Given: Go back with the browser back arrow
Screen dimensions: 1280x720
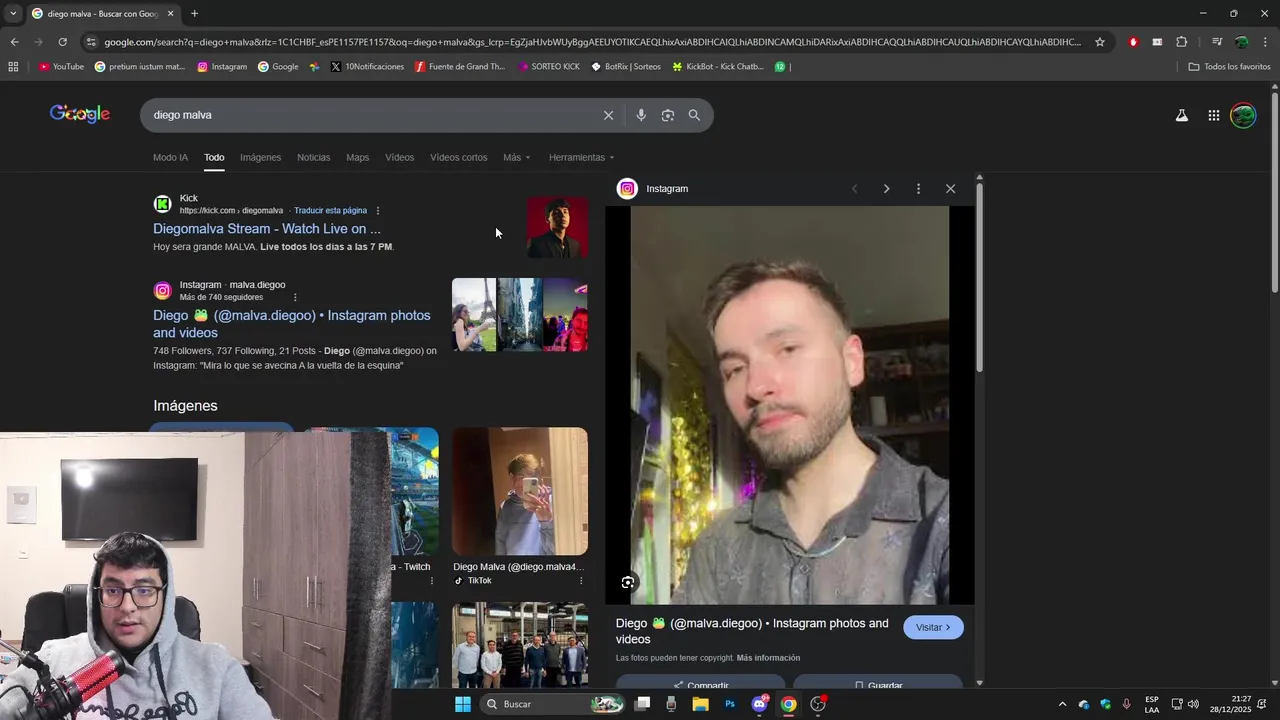Looking at the screenshot, I should [14, 42].
